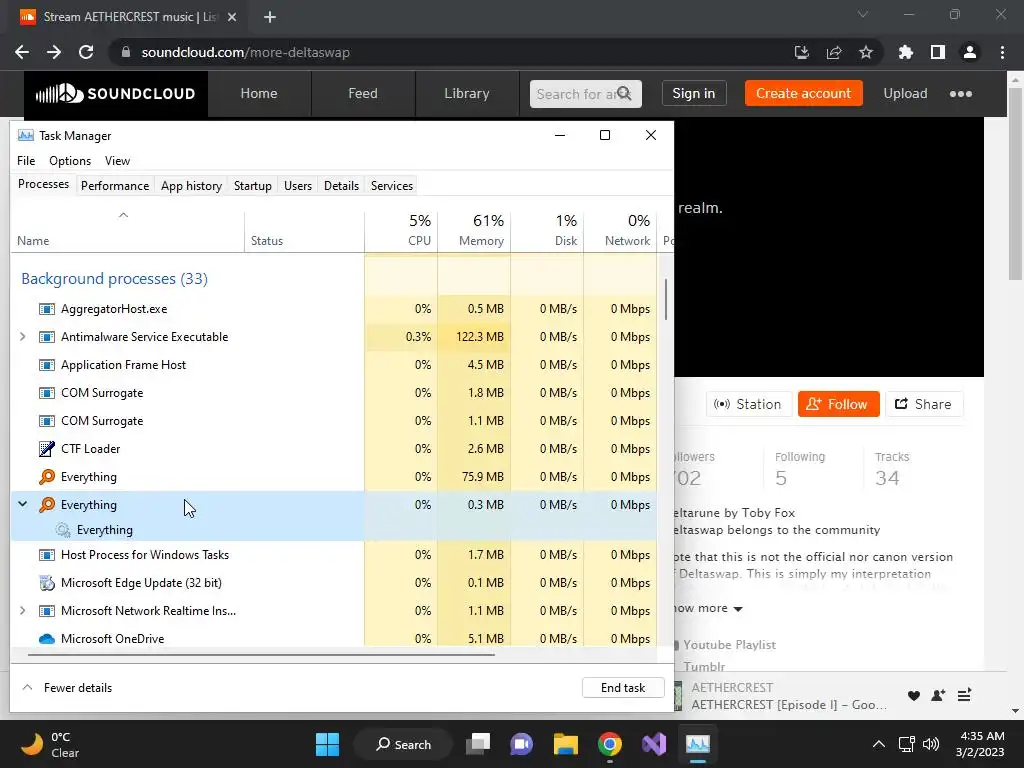The height and width of the screenshot is (768, 1024).
Task: Click the Task Manager horizontal scrollbar
Action: [261, 654]
